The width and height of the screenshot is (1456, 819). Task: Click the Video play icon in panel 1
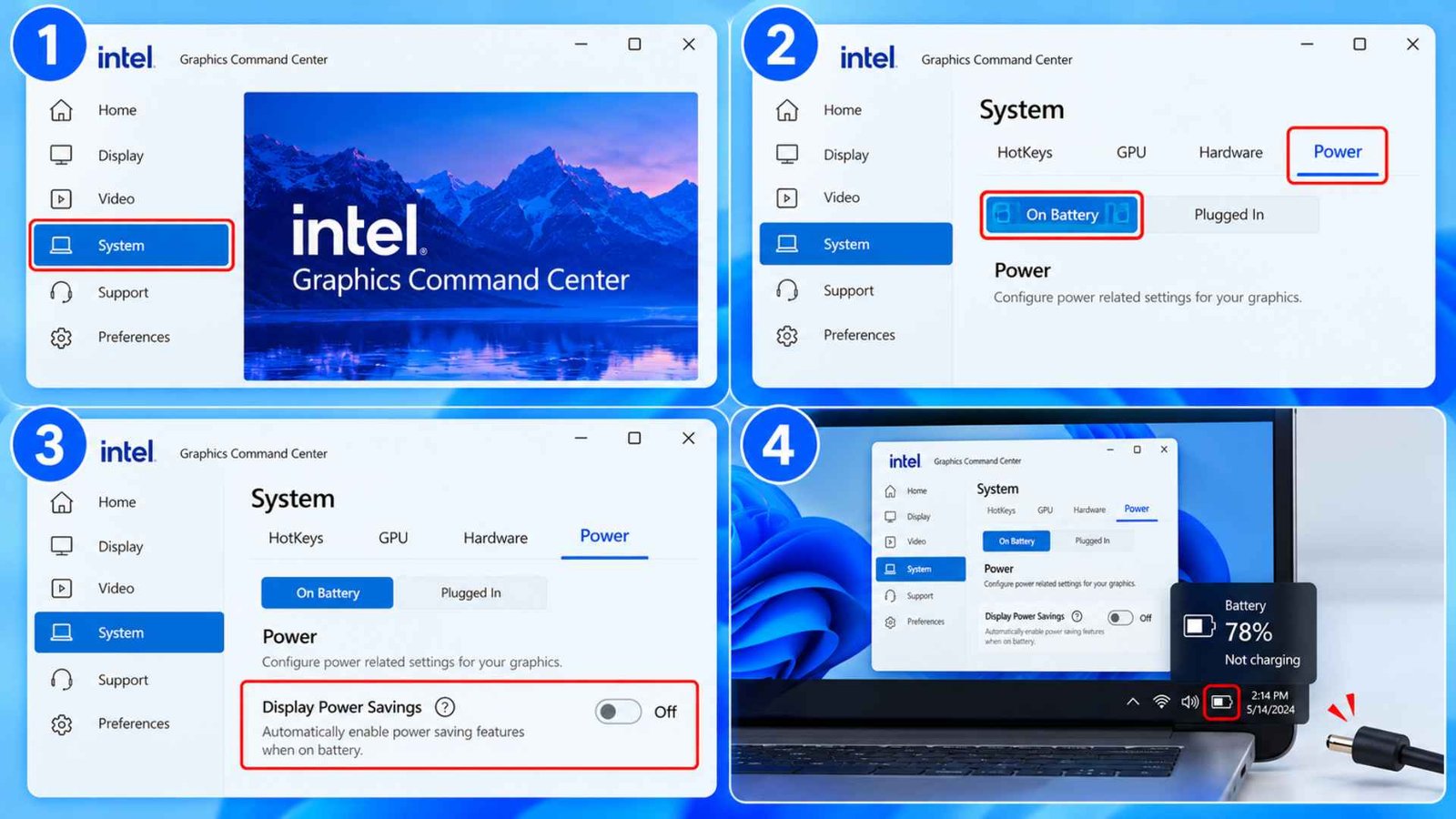61,199
